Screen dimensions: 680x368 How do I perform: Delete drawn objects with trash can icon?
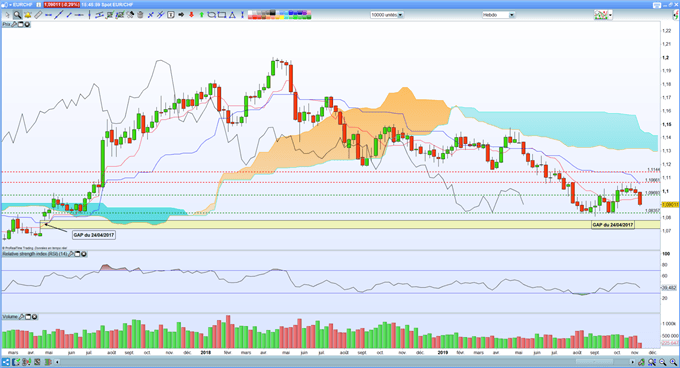click(140, 15)
